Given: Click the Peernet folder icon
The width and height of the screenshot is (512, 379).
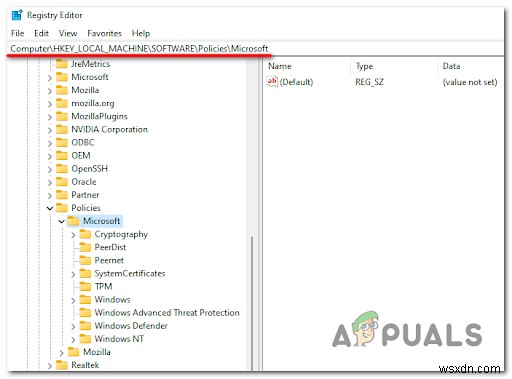Looking at the screenshot, I should click(85, 260).
